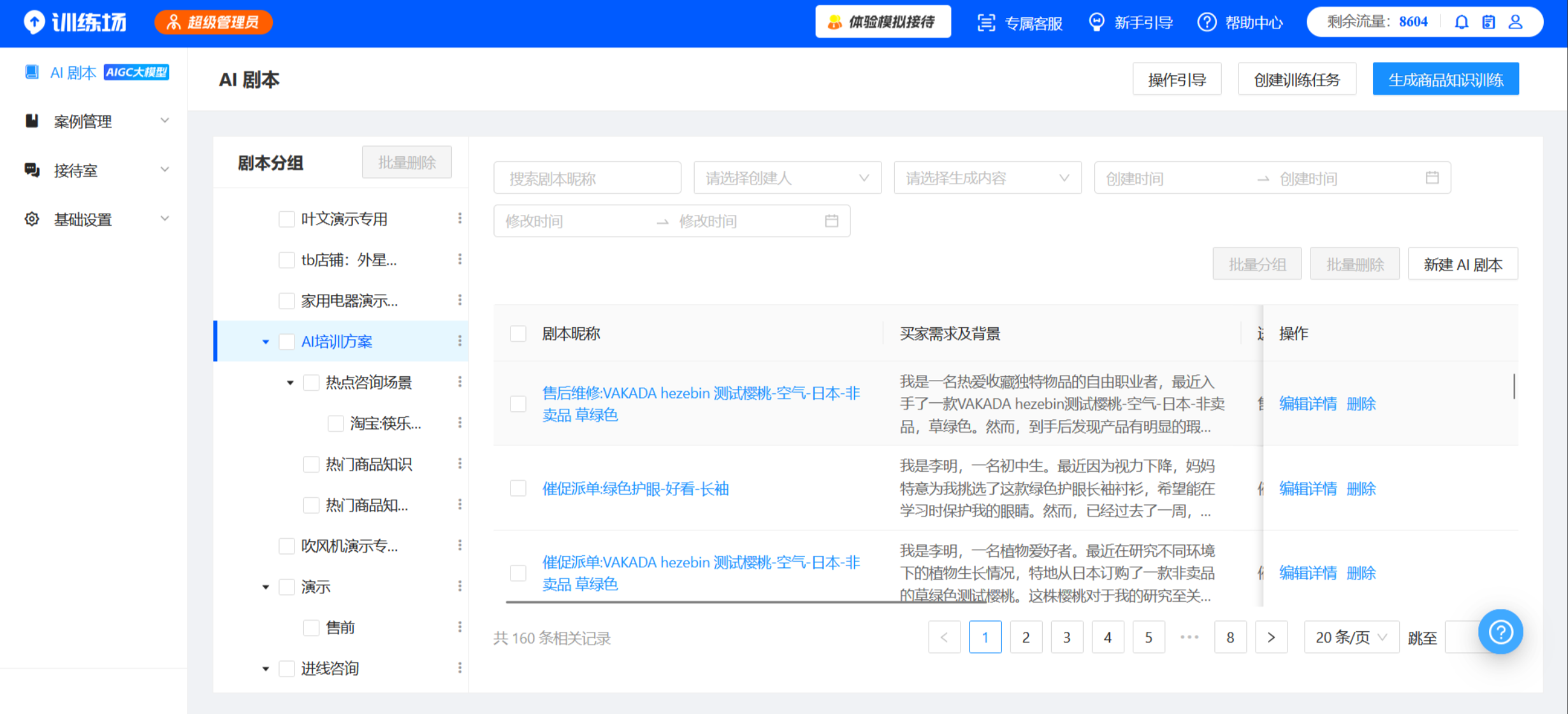Open more options for 热点咨询场景 group
Image resolution: width=1568 pixels, height=714 pixels.
460,382
